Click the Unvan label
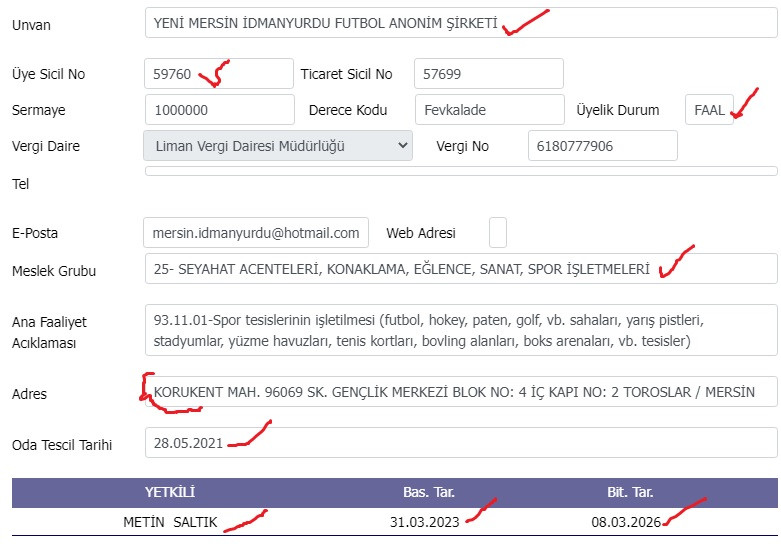Screen dimensions: 781x544 31,25
